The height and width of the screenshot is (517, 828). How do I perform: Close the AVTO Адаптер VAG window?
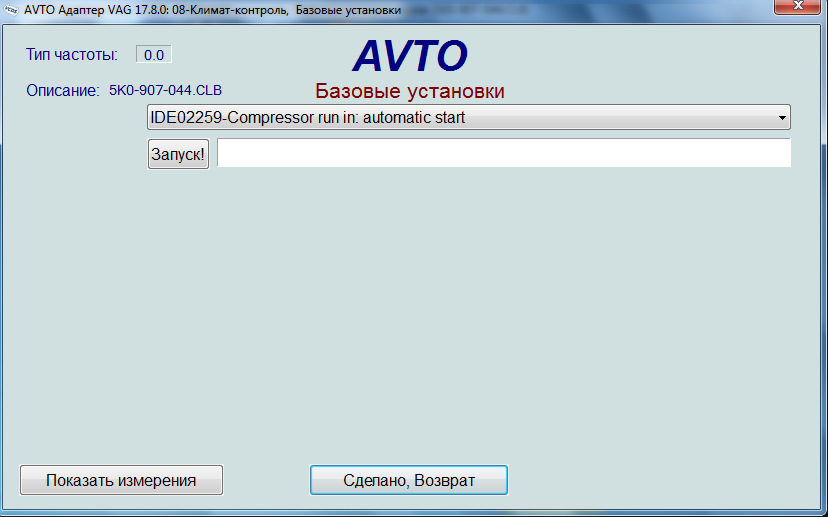[798, 6]
